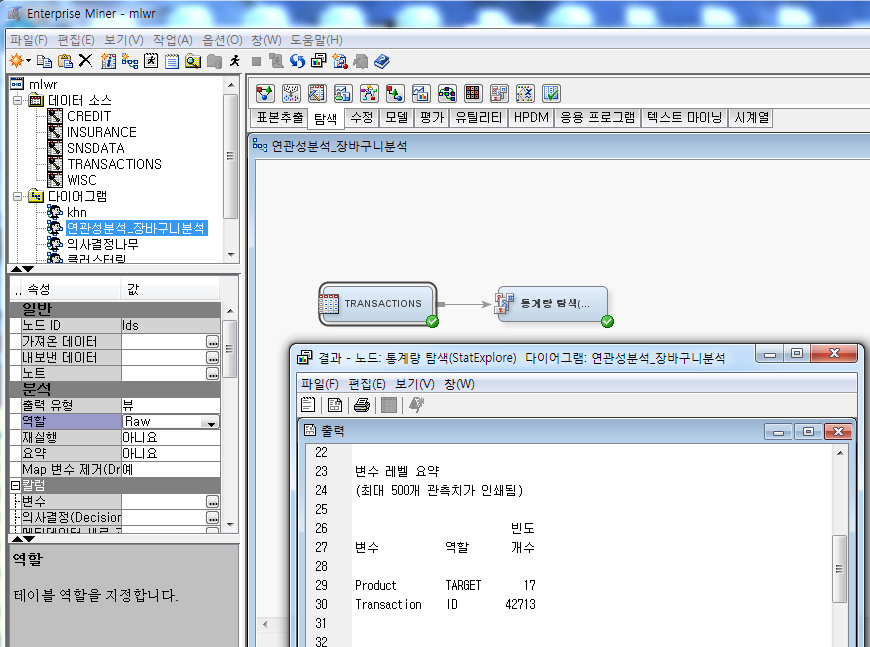Select the CREDIT data source
This screenshot has width=870, height=647.
pyautogui.click(x=89, y=117)
